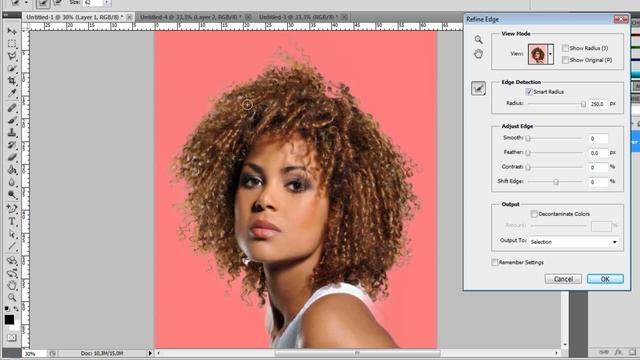Uncheck Smart Radius
The width and height of the screenshot is (640, 360).
pos(529,92)
